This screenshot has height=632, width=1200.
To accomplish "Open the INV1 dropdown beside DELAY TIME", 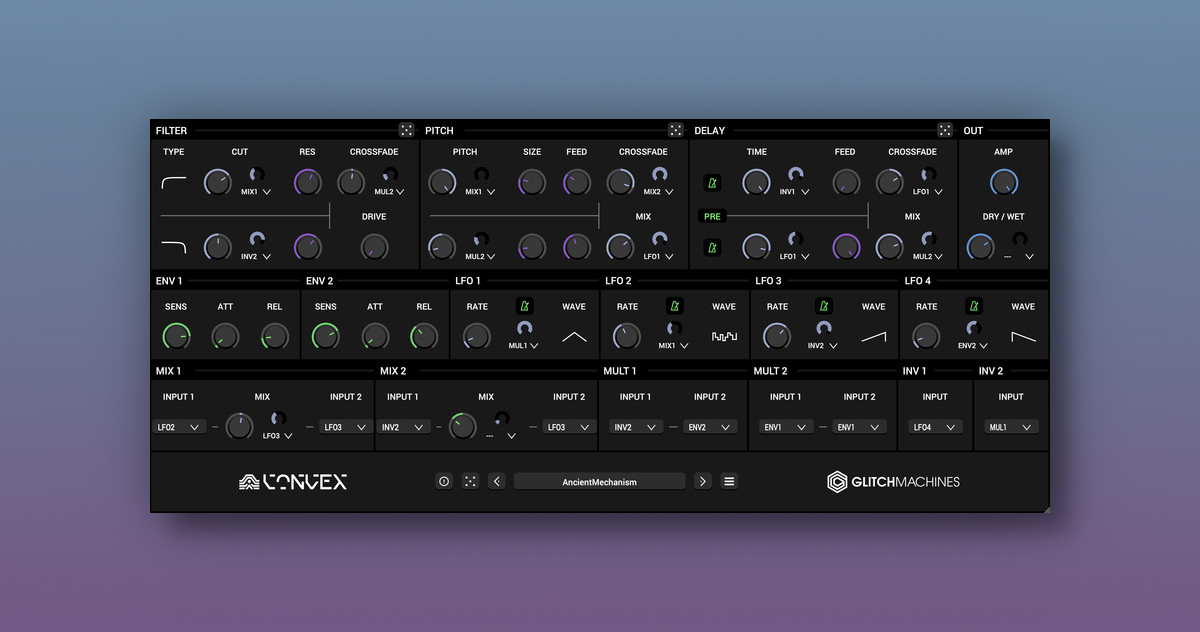I will tap(796, 192).
